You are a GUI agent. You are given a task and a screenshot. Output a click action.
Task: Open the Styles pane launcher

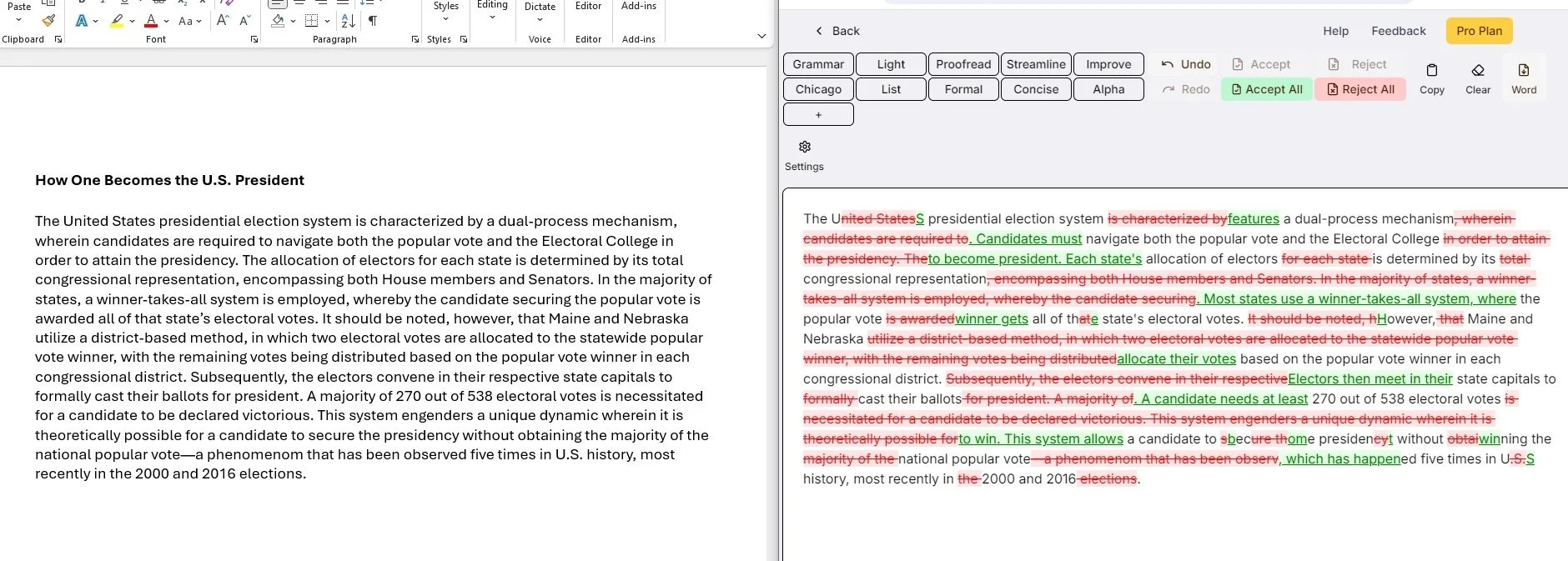tap(464, 39)
